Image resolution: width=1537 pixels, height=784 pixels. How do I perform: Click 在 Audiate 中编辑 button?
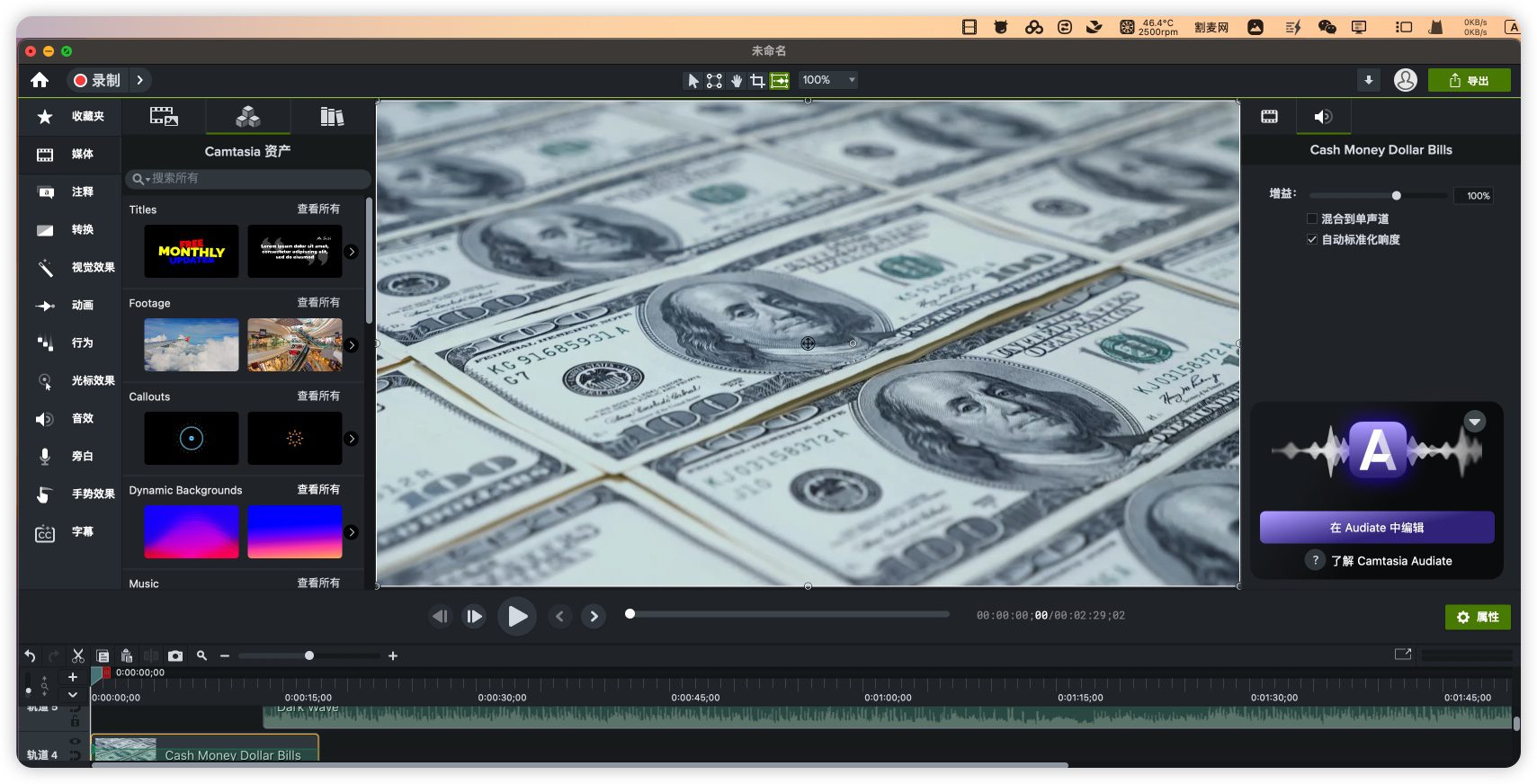1376,528
